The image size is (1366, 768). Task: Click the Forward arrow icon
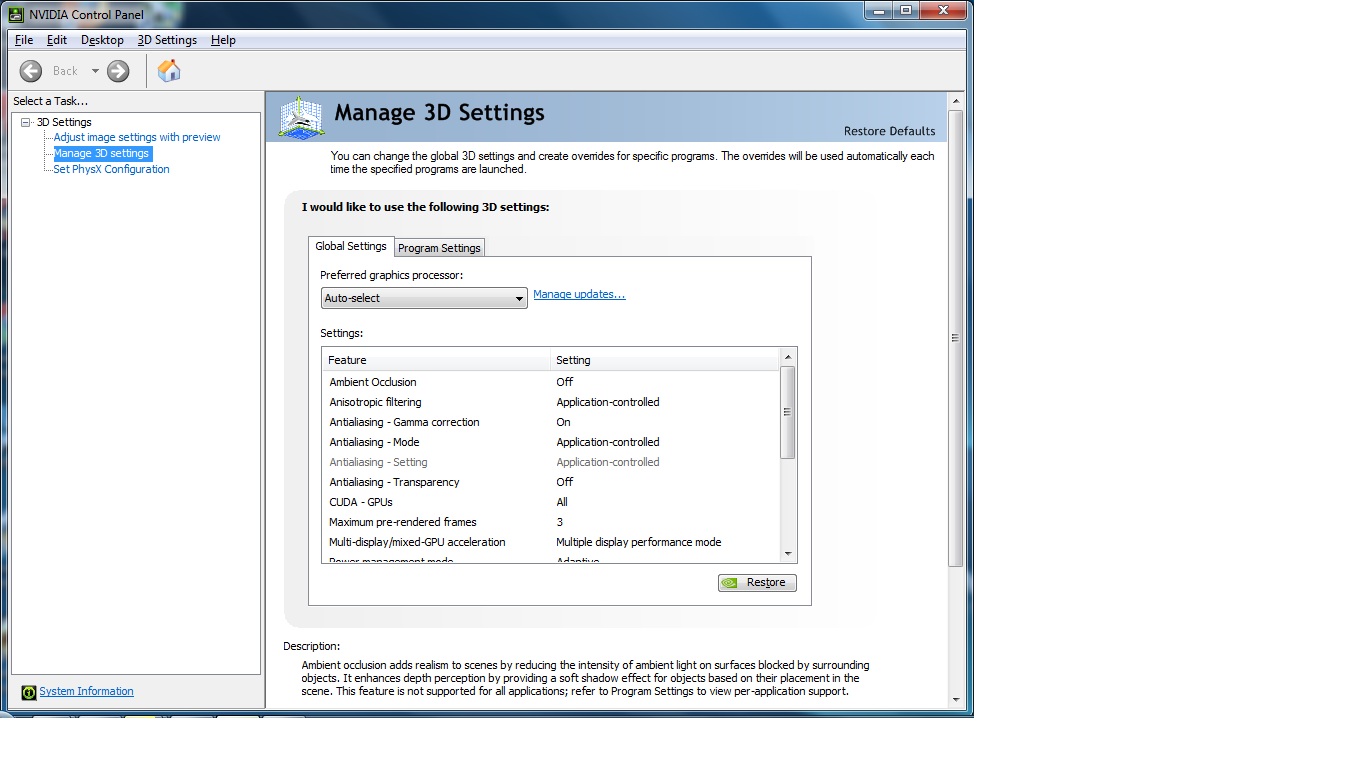pyautogui.click(x=118, y=71)
